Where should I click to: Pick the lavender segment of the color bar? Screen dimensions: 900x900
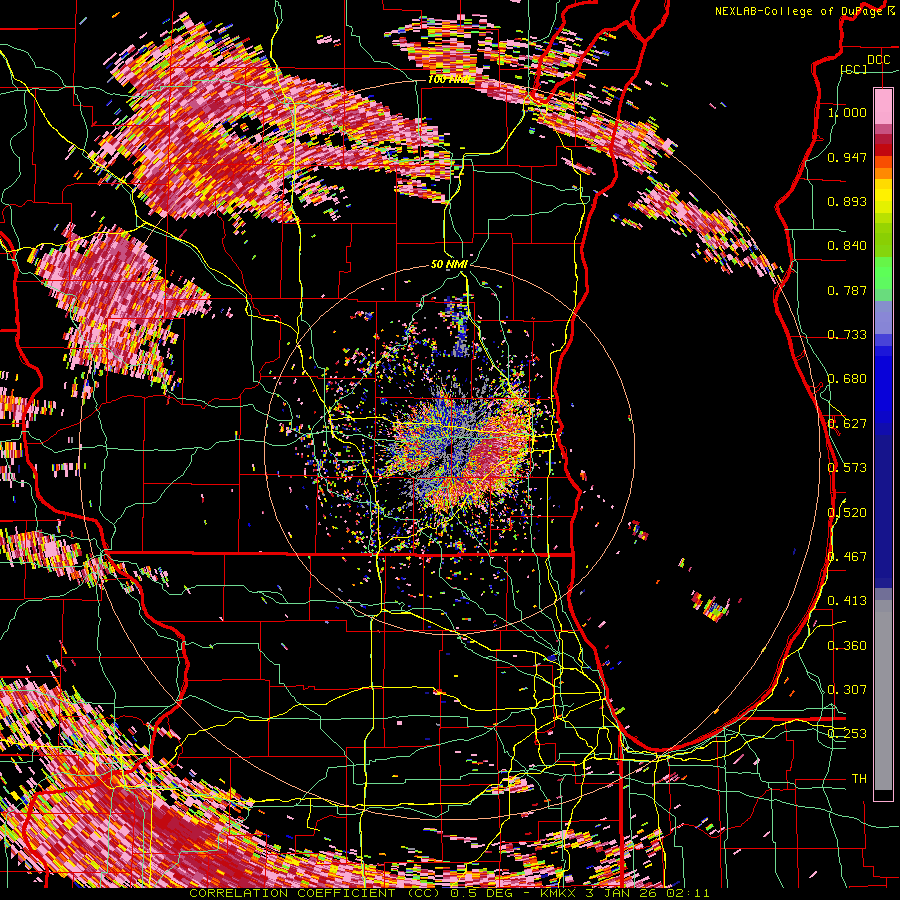point(883,317)
